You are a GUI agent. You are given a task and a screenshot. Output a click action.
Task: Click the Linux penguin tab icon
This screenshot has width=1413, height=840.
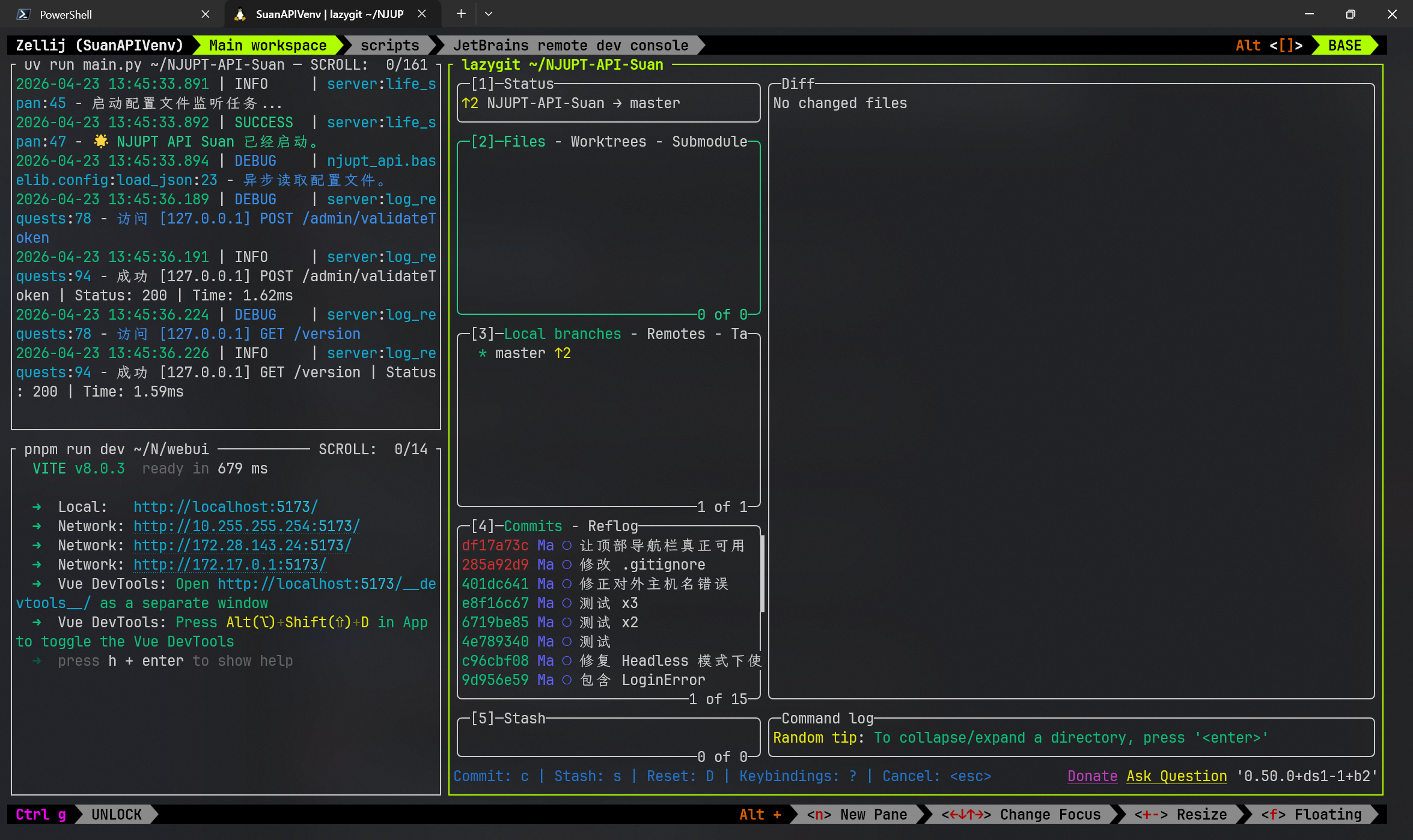(x=240, y=14)
